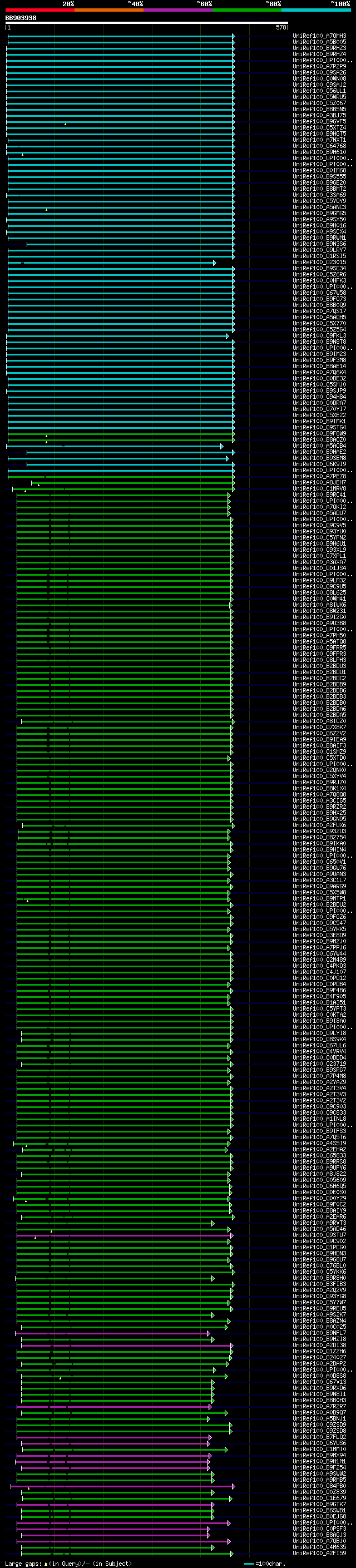
Task: Select hit label UniRef100_O82754
Action: pyautogui.click(x=319, y=838)
